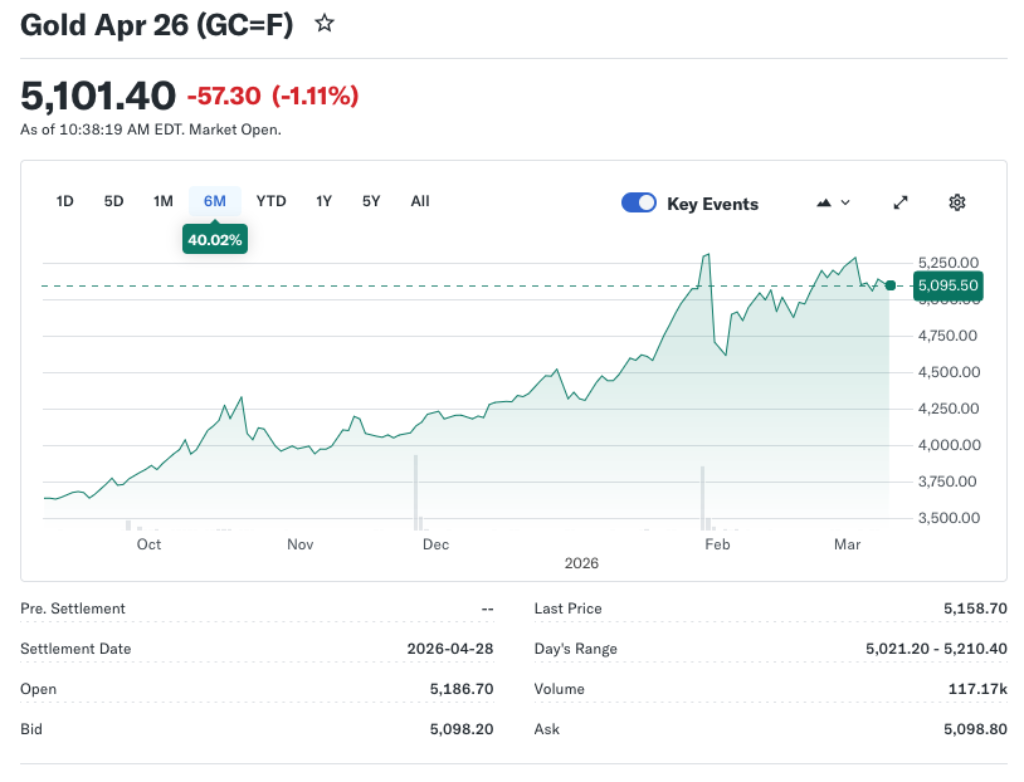Select the 1M time range
Viewport: 1024px width, 782px height.
click(163, 201)
